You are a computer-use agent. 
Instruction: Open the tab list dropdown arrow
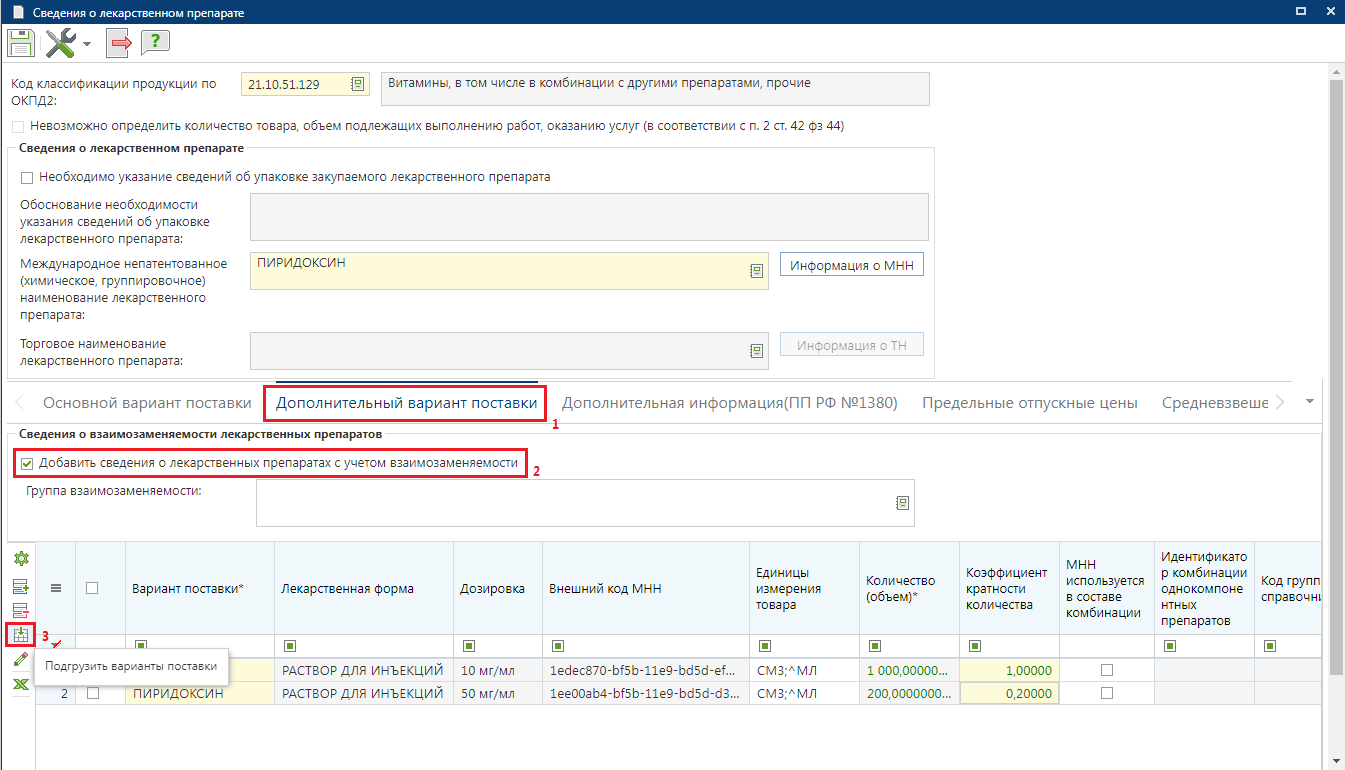pos(1311,402)
